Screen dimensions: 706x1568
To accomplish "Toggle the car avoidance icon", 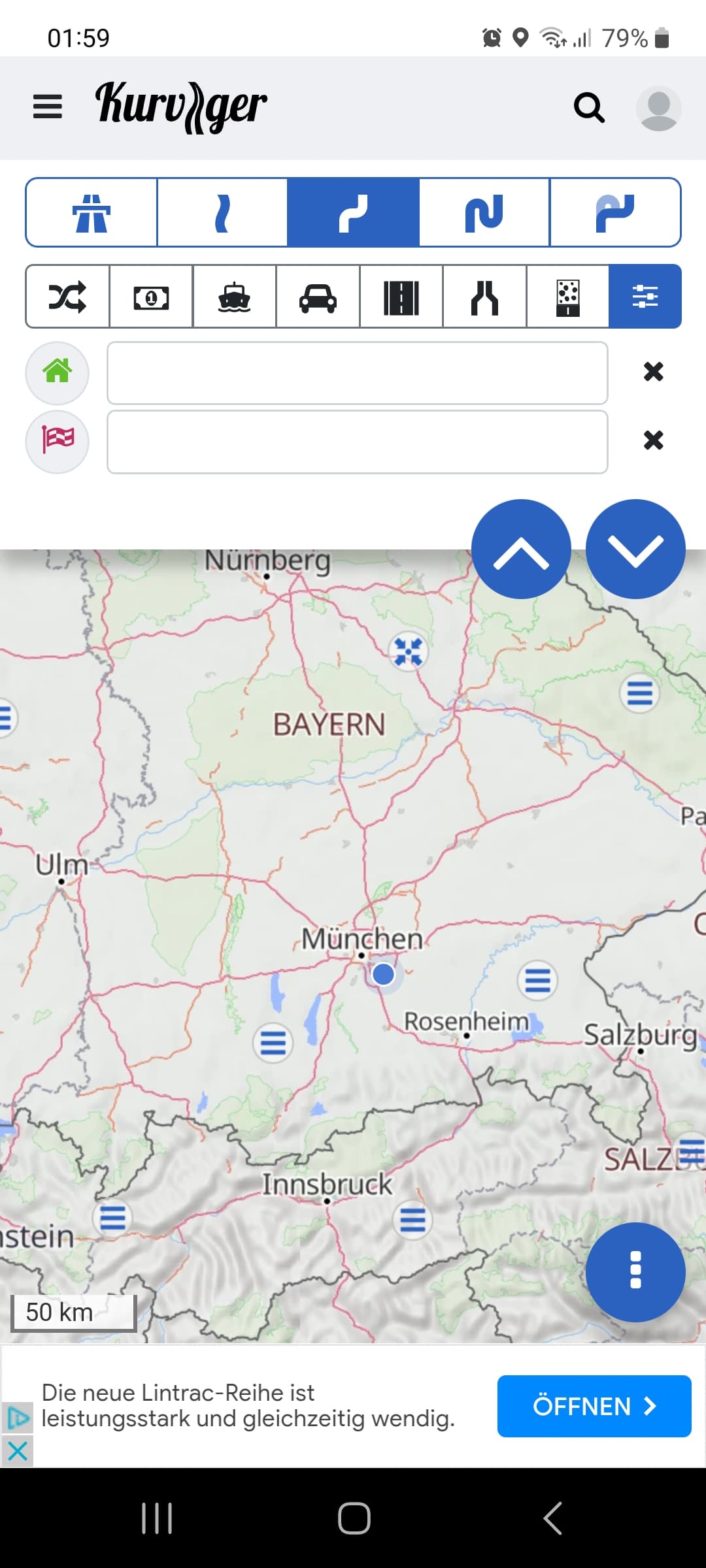I will pyautogui.click(x=318, y=297).
